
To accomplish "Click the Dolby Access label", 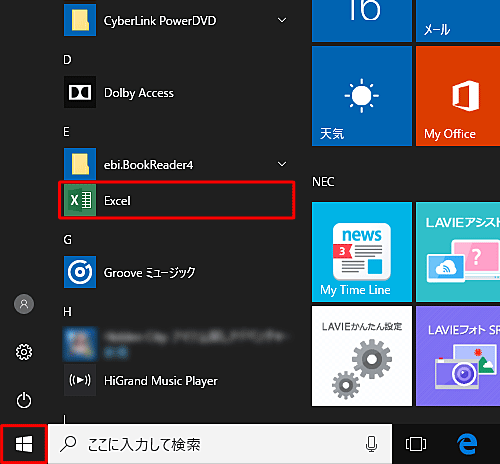I will [x=139, y=93].
